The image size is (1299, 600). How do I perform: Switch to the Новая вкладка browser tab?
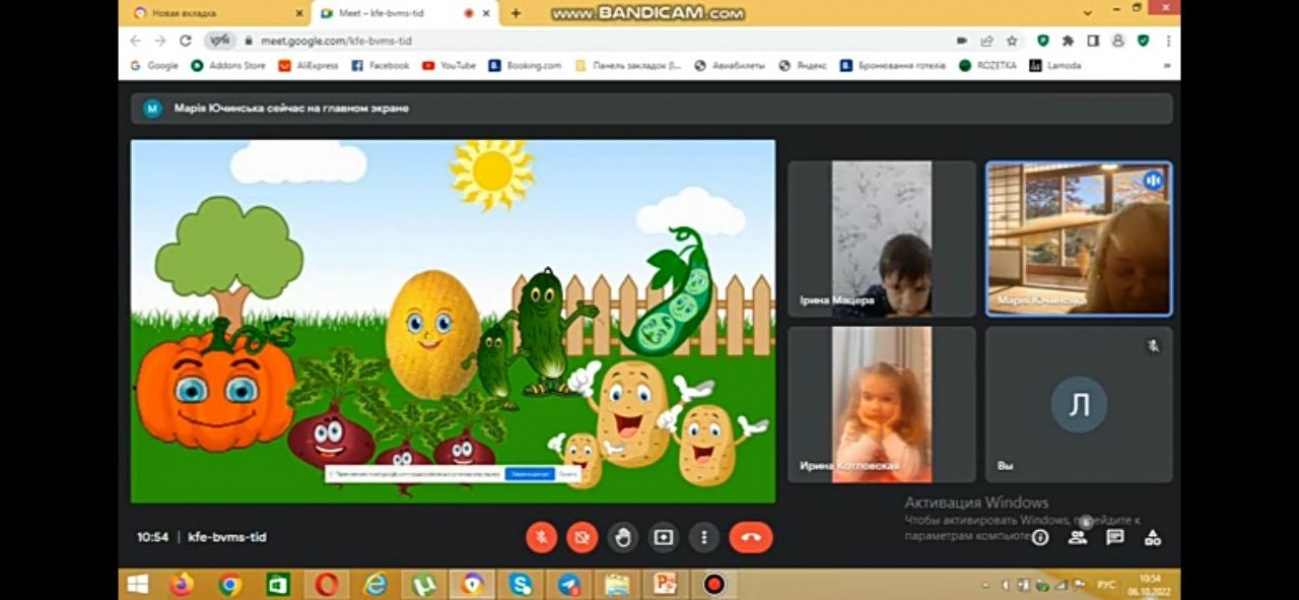(215, 13)
